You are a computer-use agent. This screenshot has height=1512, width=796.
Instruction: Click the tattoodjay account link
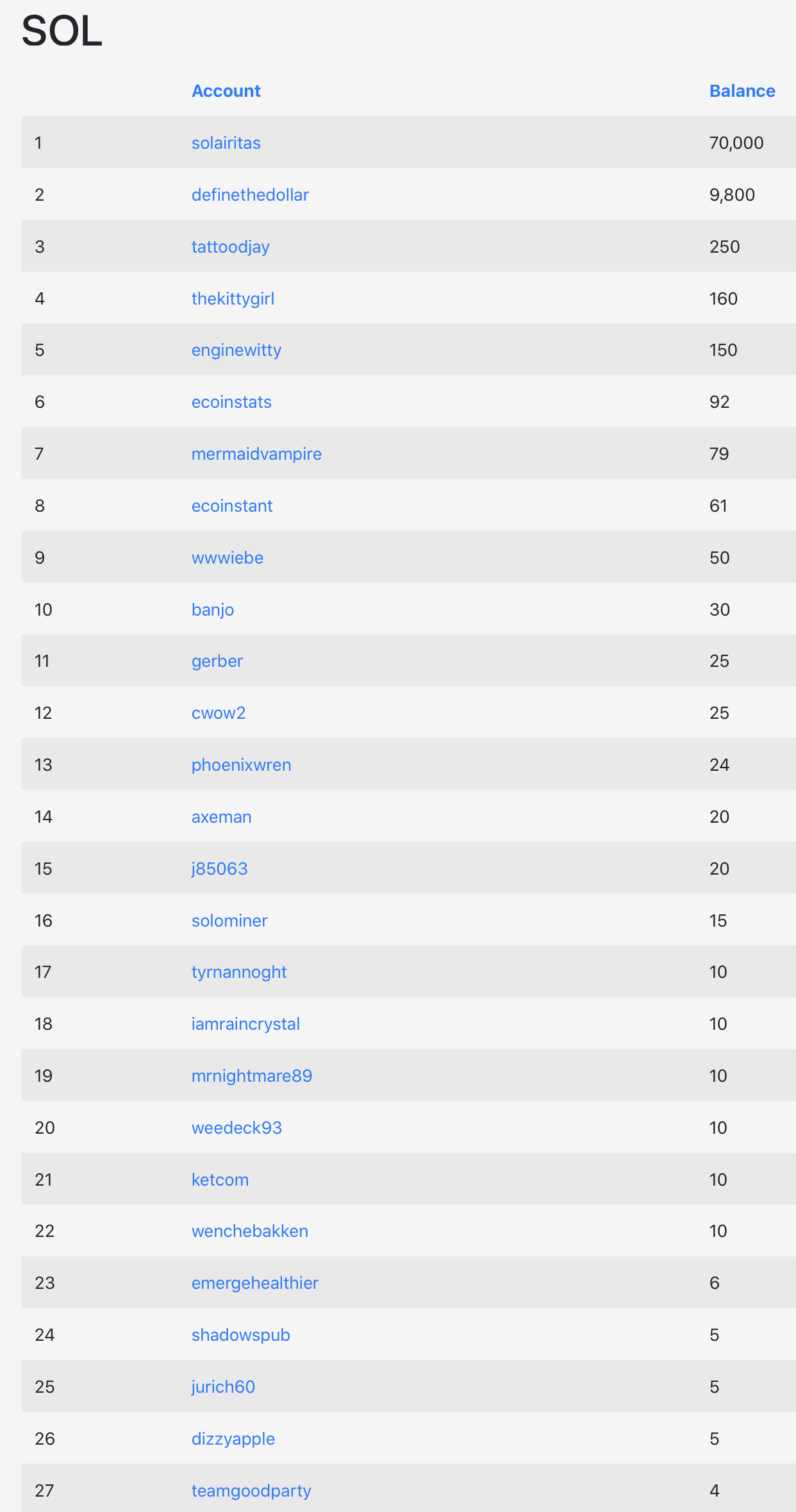click(x=230, y=247)
